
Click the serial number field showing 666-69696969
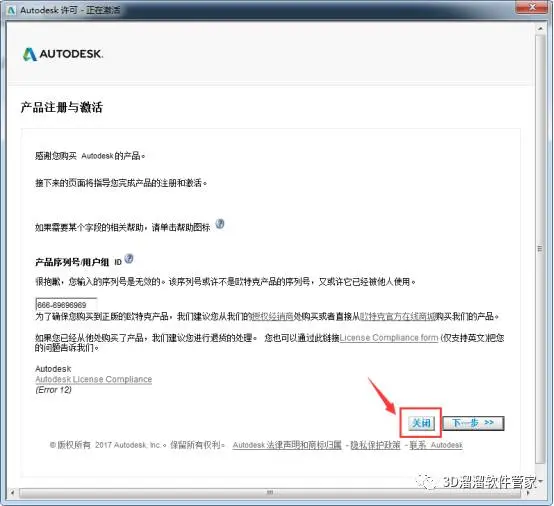tap(66, 305)
